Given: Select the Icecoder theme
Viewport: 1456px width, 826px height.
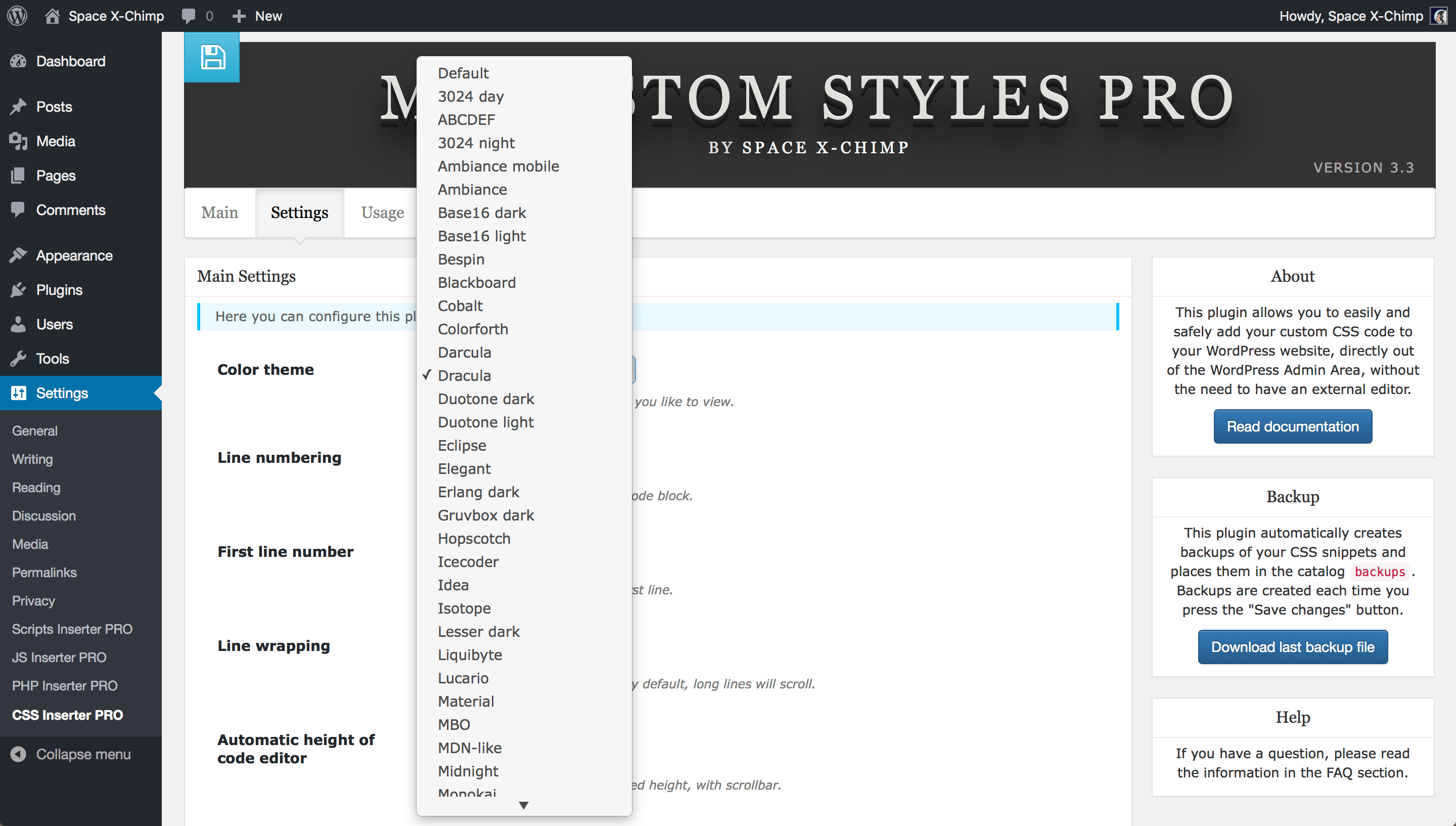Looking at the screenshot, I should tap(524, 561).
